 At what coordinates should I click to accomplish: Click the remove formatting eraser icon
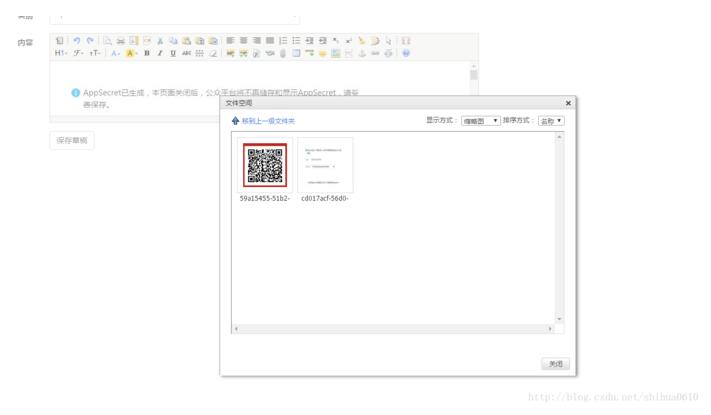pos(213,53)
